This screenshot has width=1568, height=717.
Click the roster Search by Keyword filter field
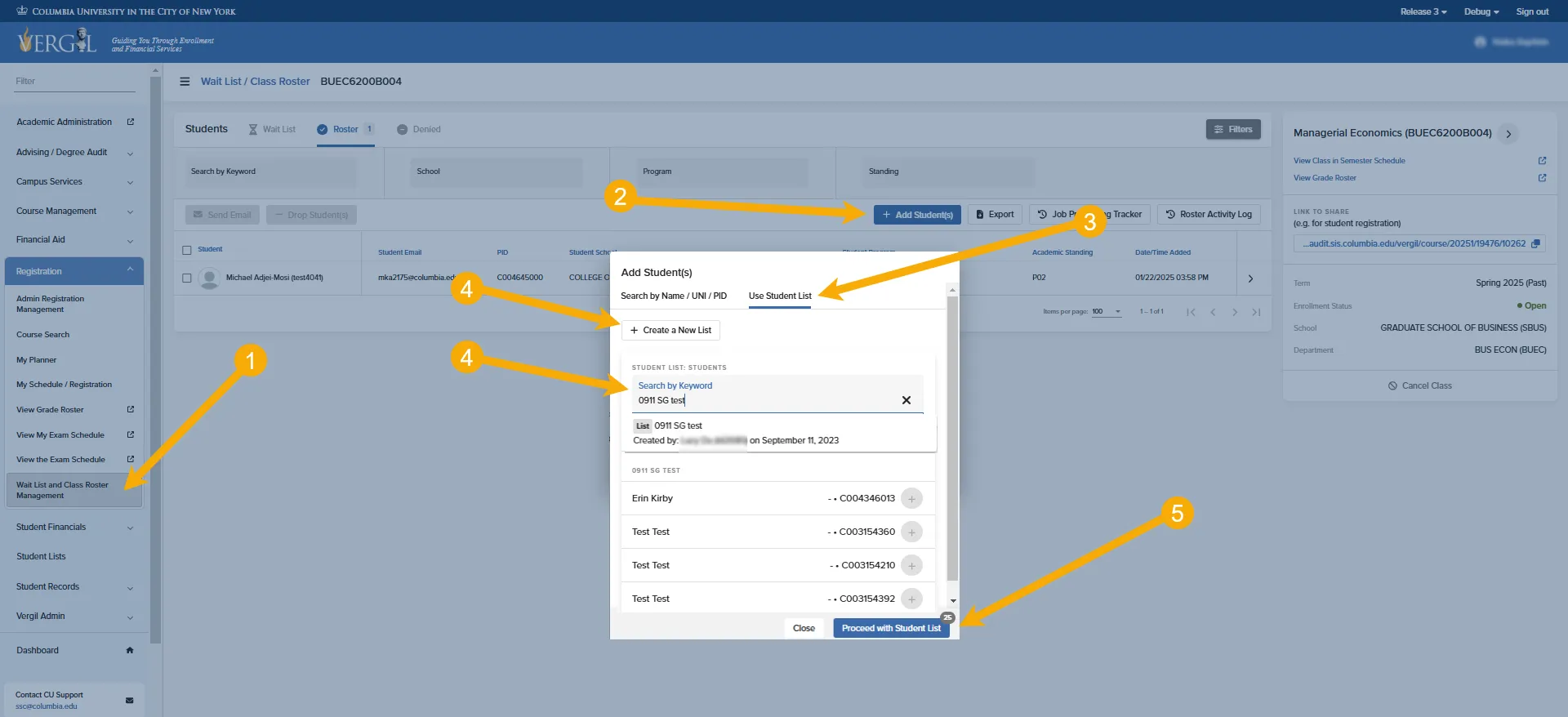coord(271,172)
